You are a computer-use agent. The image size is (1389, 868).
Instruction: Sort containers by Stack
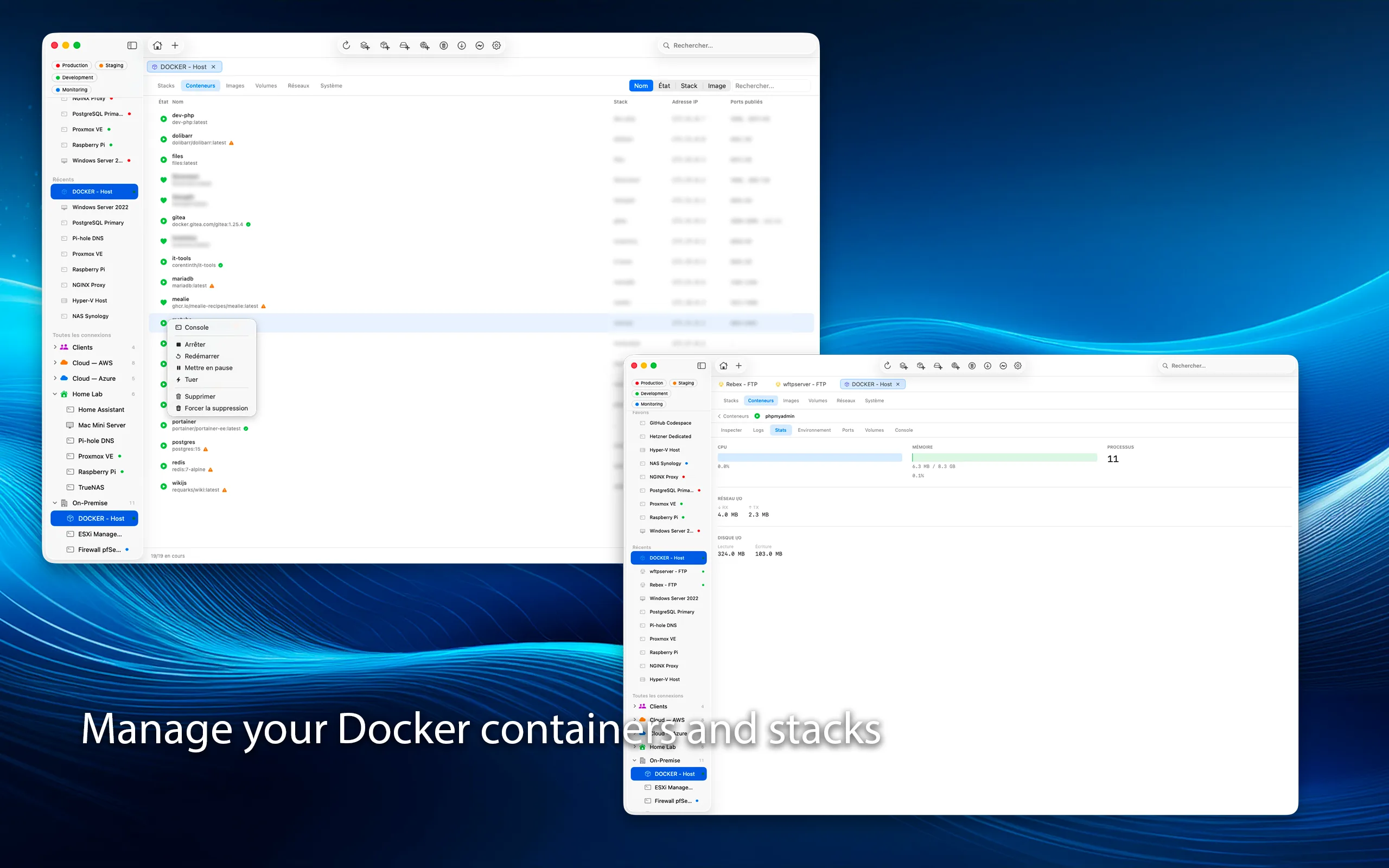[689, 85]
